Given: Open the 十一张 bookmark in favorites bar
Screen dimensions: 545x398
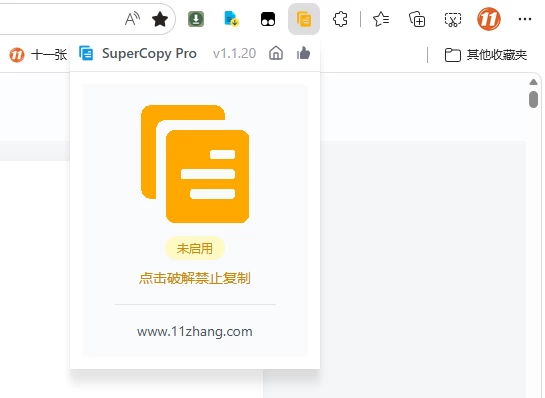Looking at the screenshot, I should click(38, 55).
